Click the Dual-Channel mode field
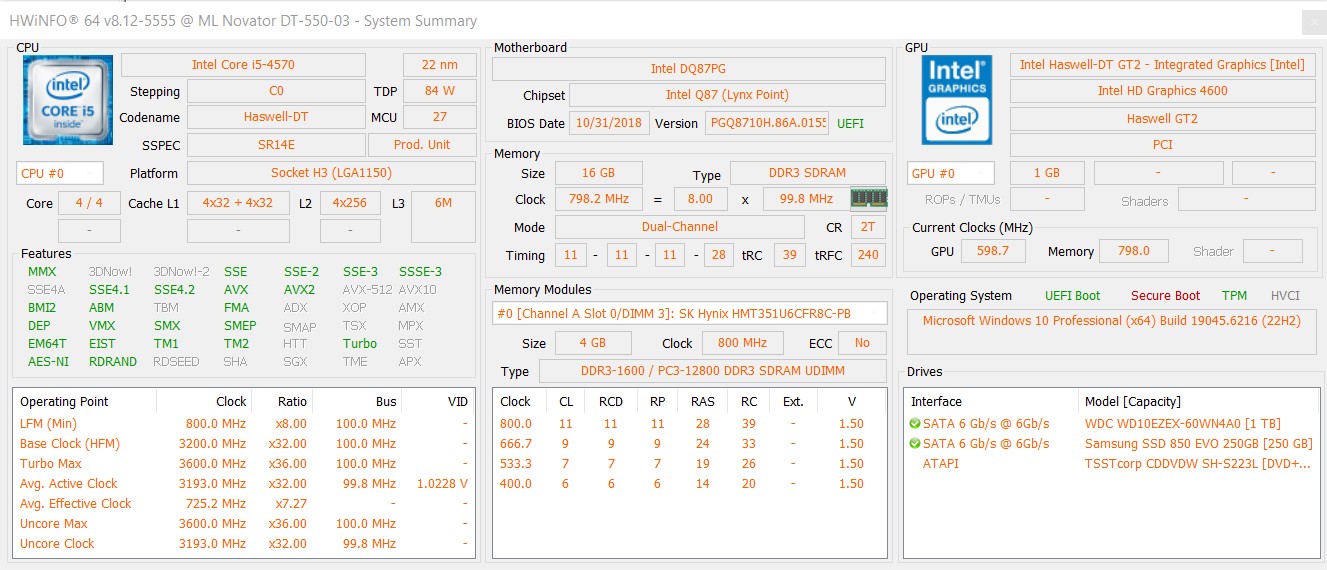This screenshot has width=1327, height=570. [x=679, y=227]
